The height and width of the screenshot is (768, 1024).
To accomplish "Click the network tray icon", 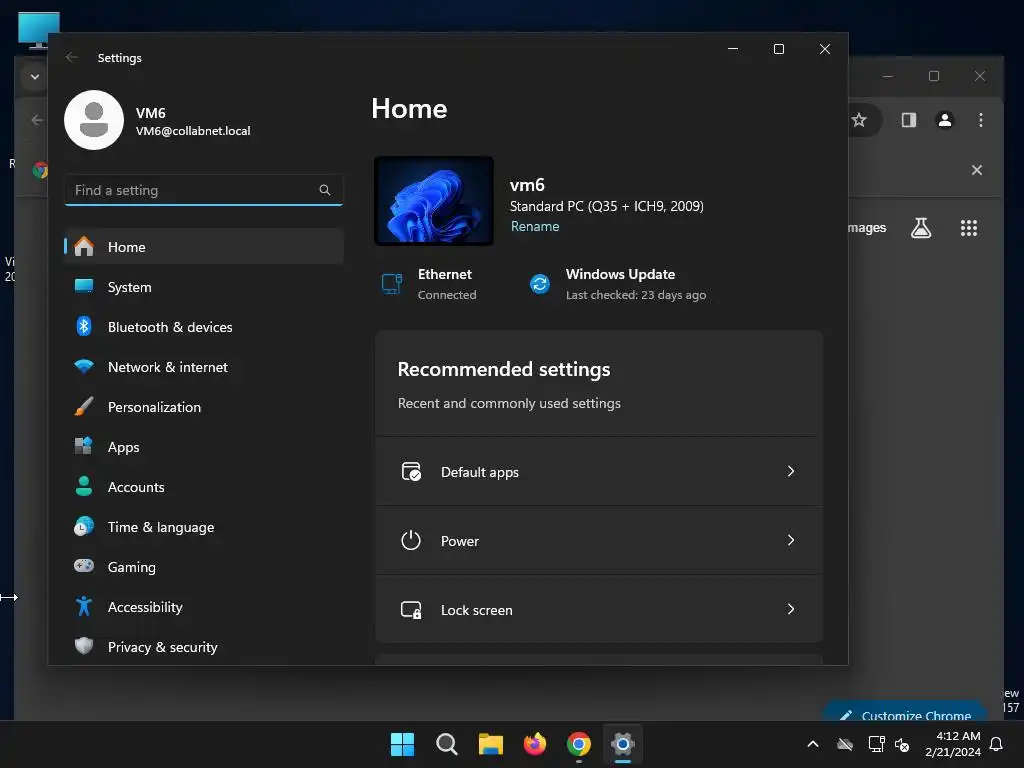I will pyautogui.click(x=876, y=744).
